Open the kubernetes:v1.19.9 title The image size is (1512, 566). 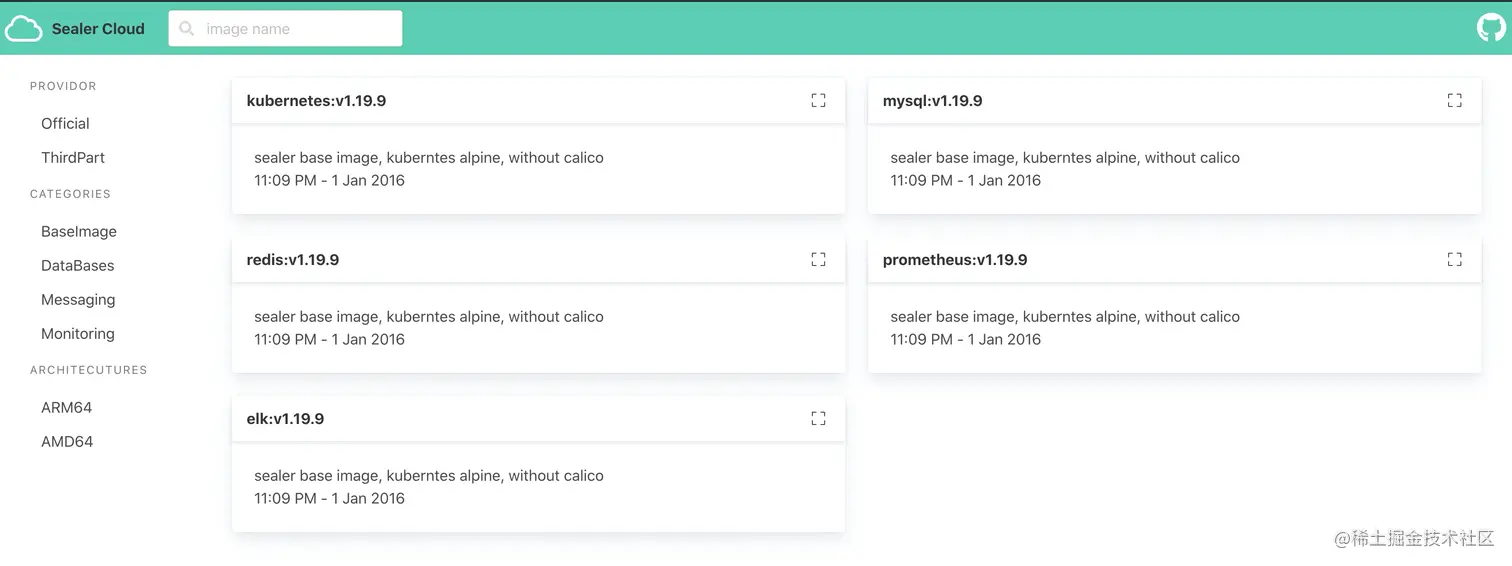tap(316, 101)
